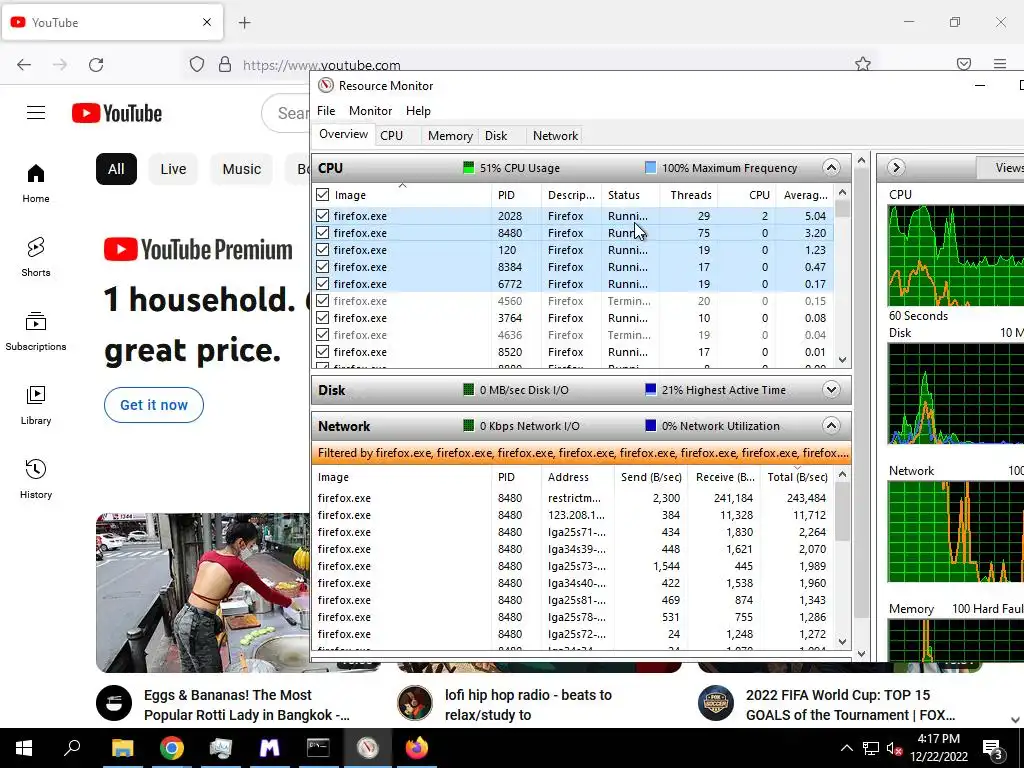
Task: Open Resource Monitor Monitor menu
Action: click(370, 110)
